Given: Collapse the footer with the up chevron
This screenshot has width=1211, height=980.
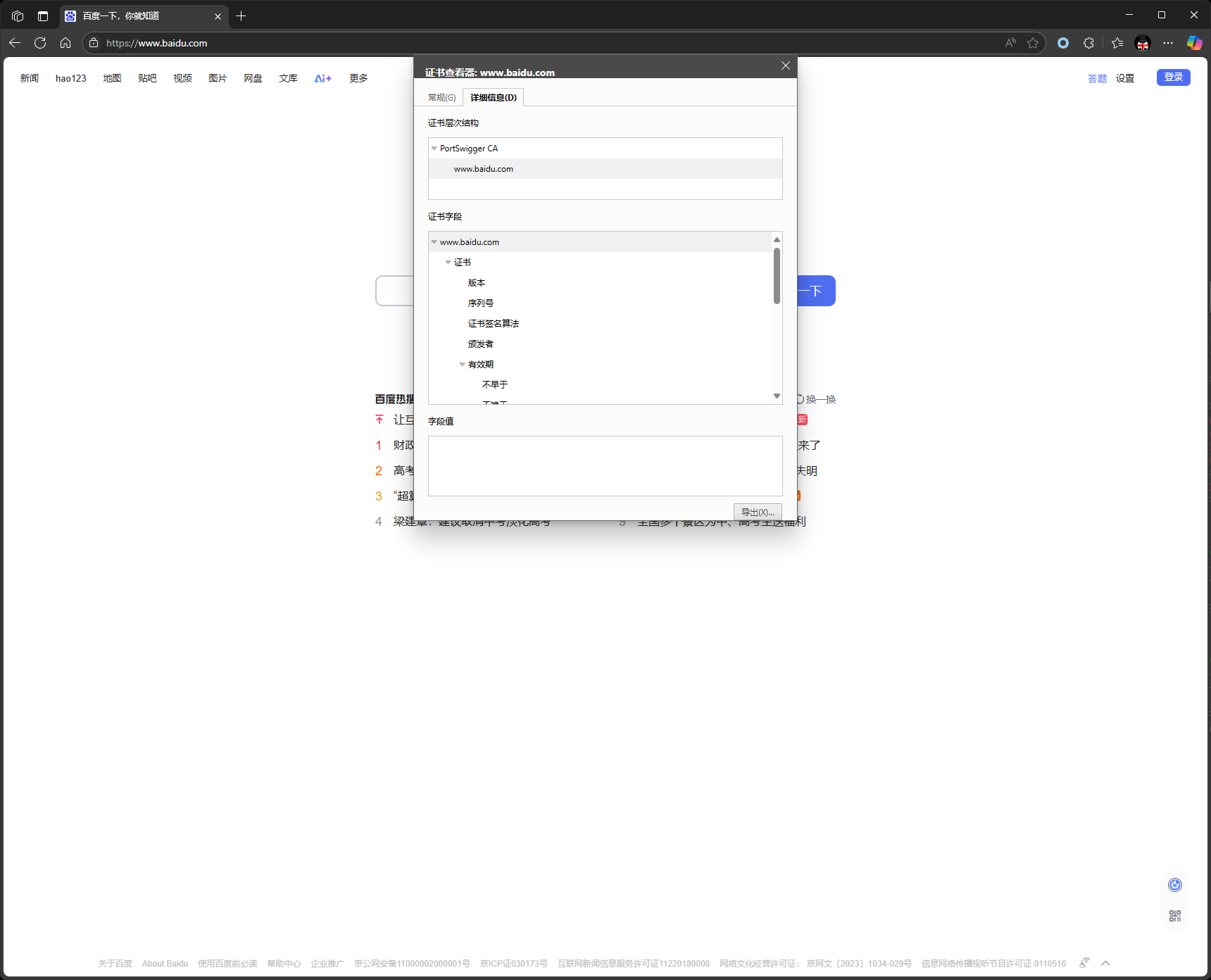Looking at the screenshot, I should [x=1105, y=963].
